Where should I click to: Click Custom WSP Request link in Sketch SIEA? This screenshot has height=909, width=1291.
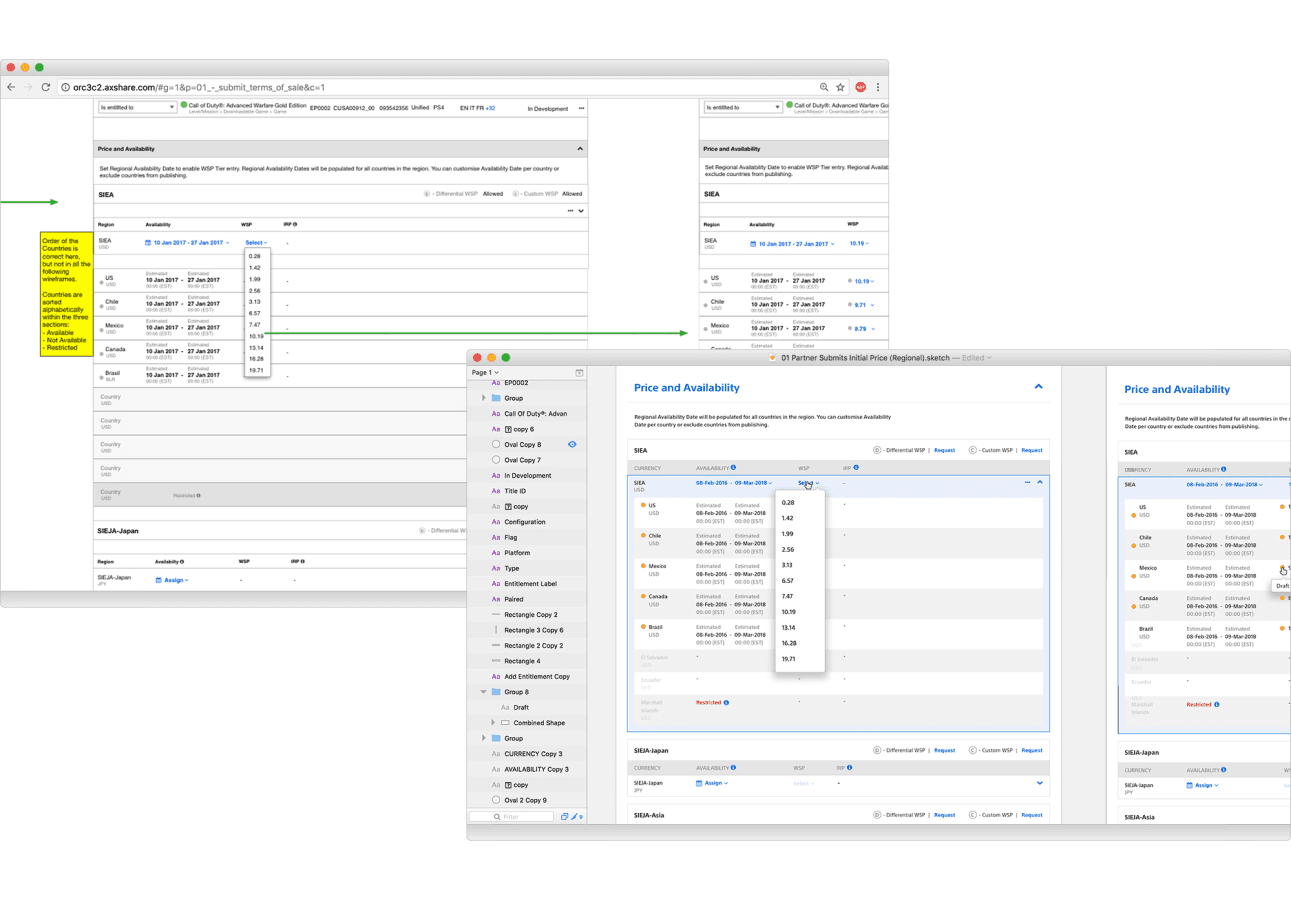click(x=1032, y=450)
